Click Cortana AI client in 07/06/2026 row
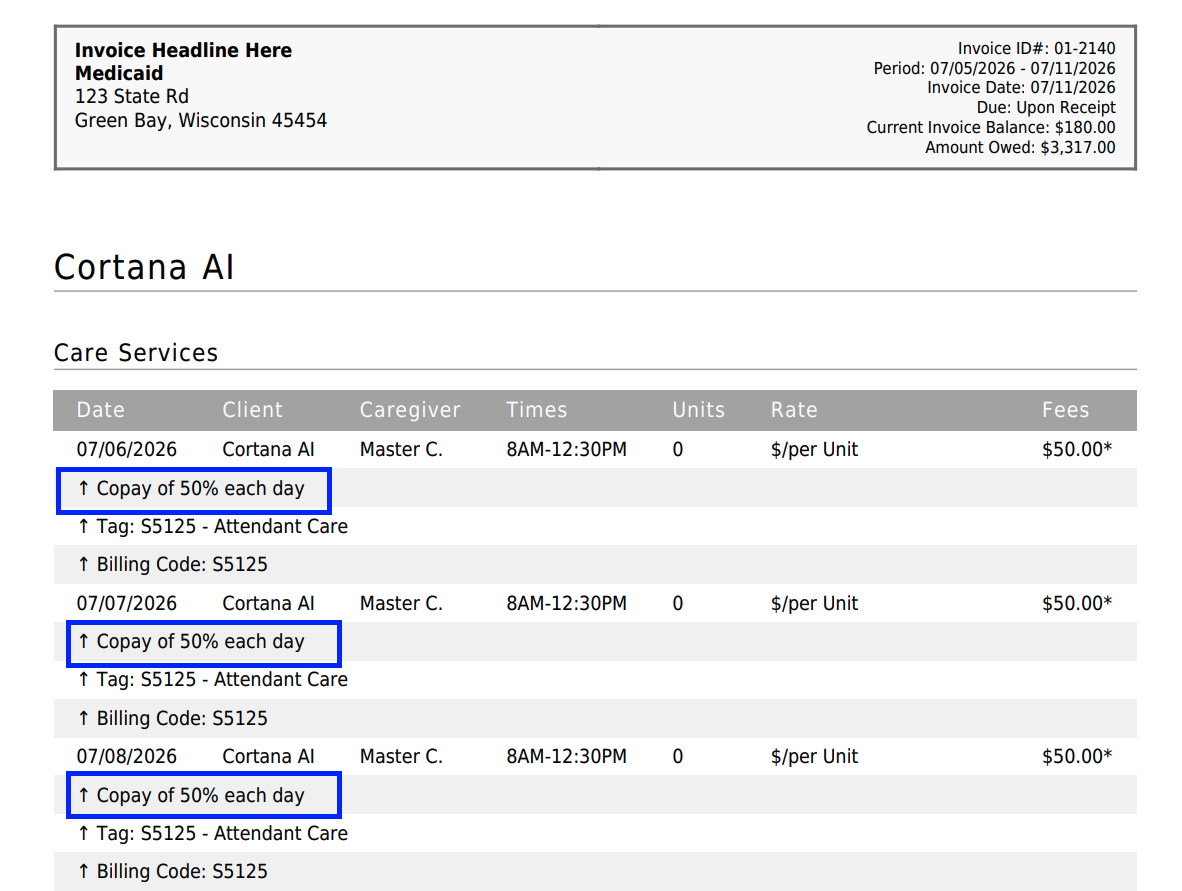 [x=268, y=449]
